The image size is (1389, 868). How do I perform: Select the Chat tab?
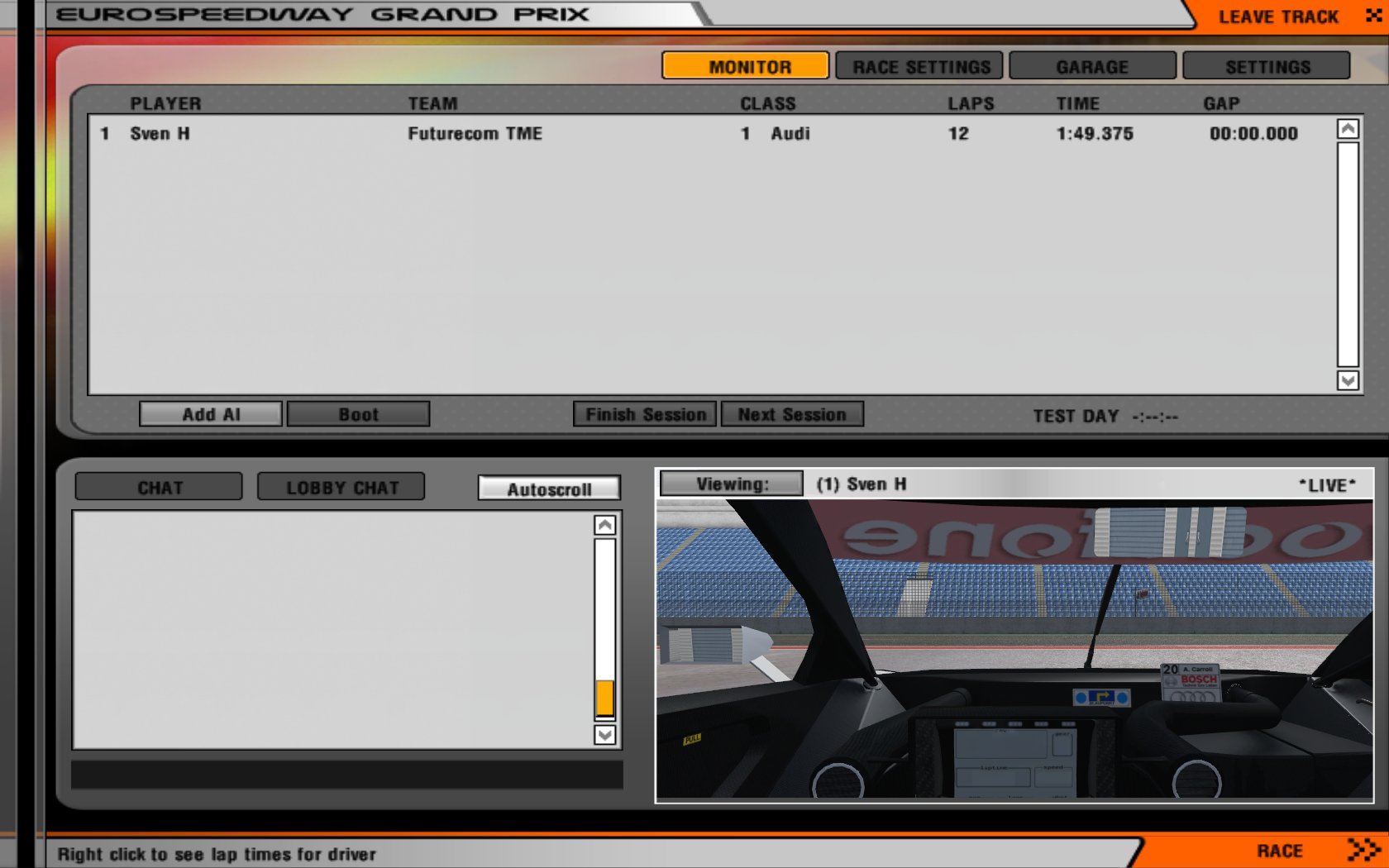click(159, 487)
